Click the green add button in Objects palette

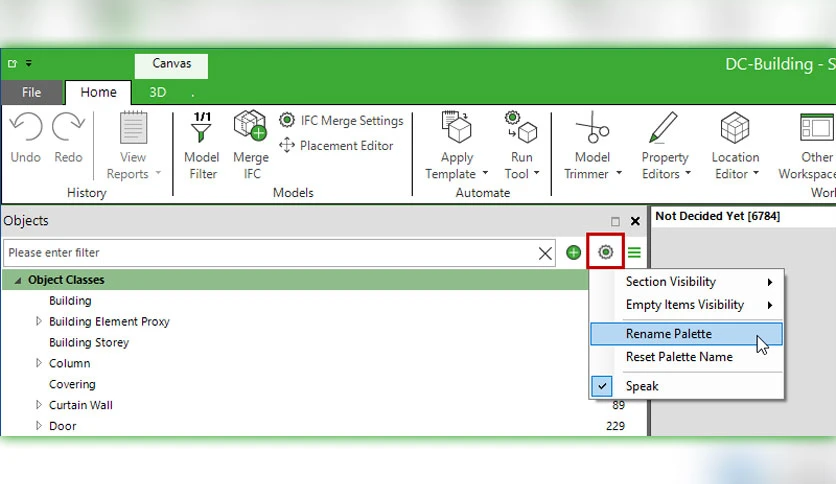pos(574,252)
